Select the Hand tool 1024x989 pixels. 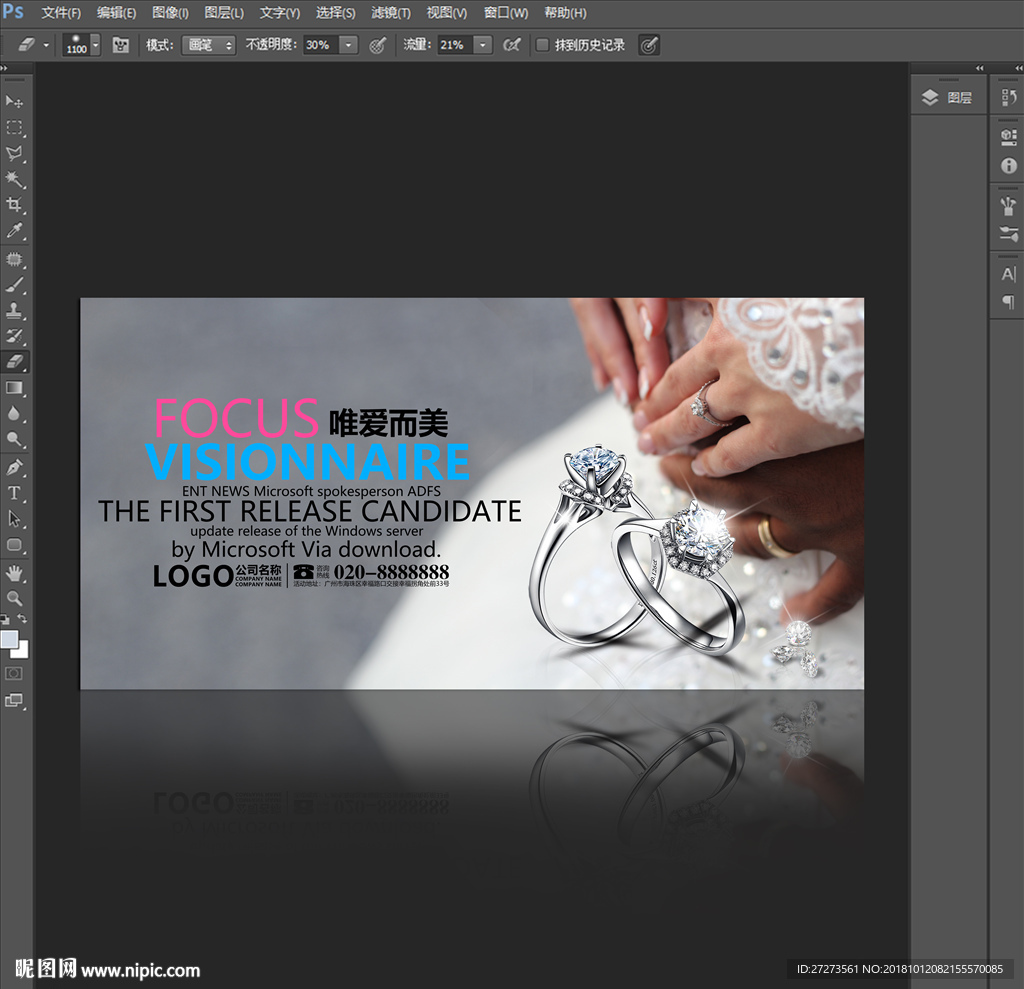pyautogui.click(x=14, y=573)
